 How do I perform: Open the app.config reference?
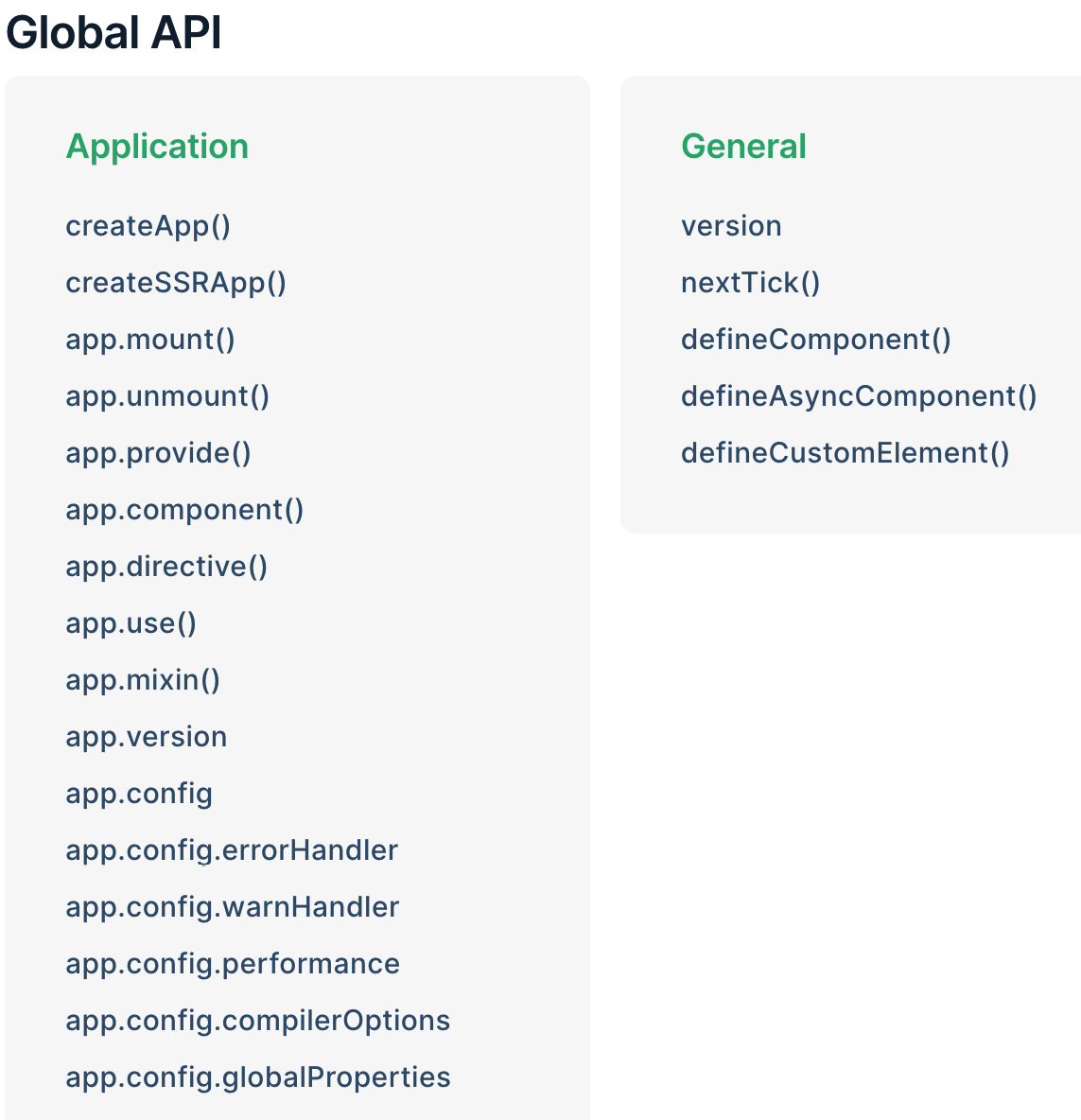click(138, 795)
